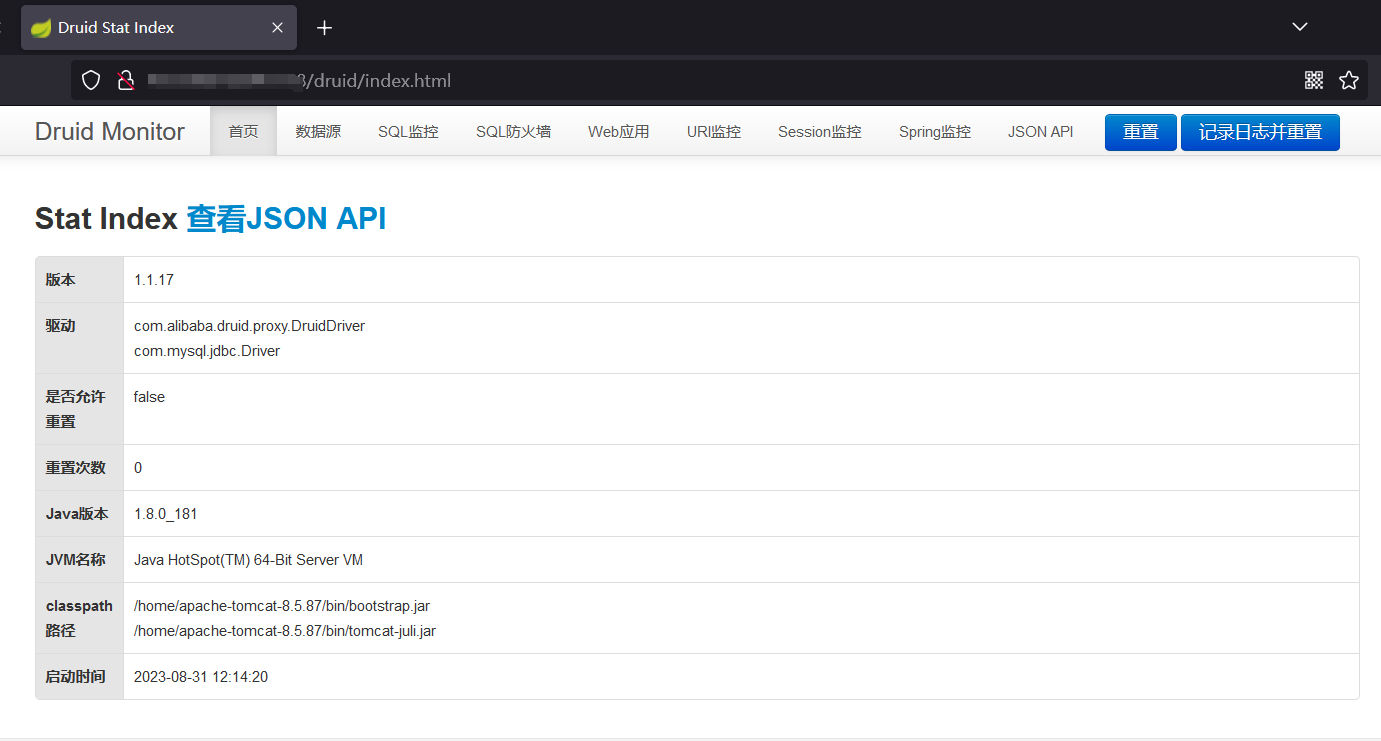Screen dimensions: 1381x741
Task: Click the Stat Index heading text
Action: tap(106, 219)
